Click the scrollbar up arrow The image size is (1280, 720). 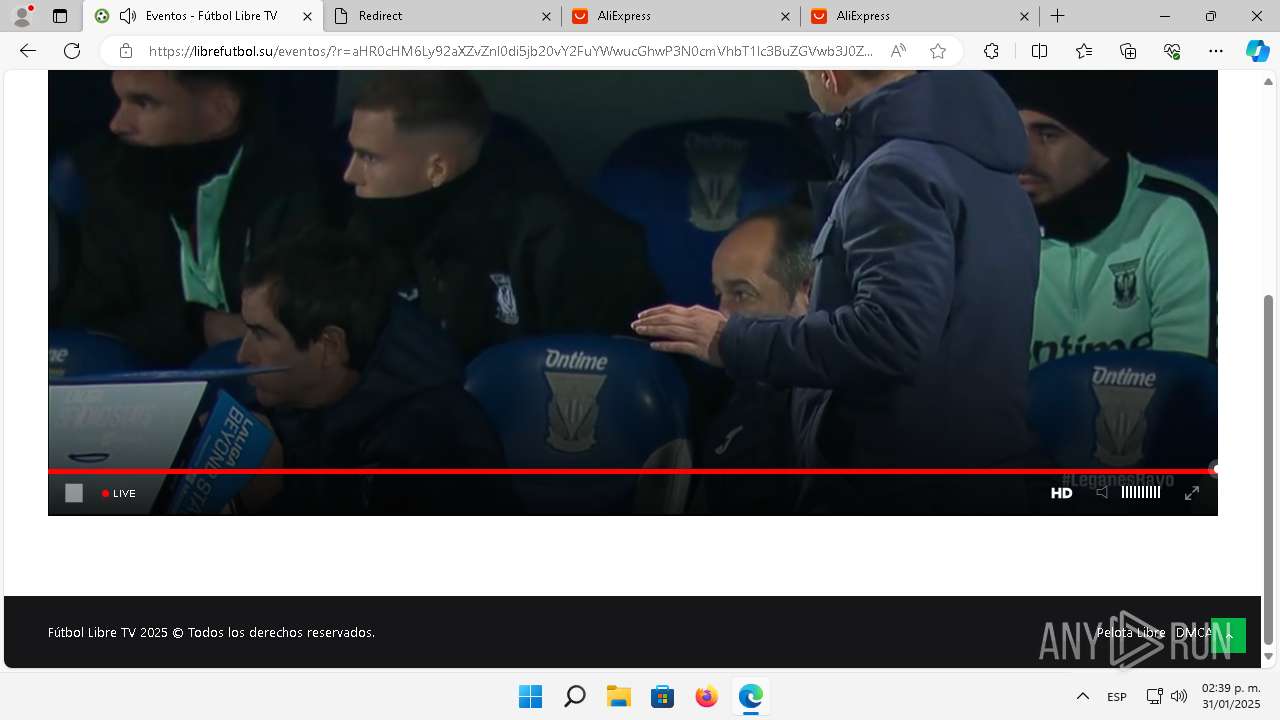[1269, 80]
